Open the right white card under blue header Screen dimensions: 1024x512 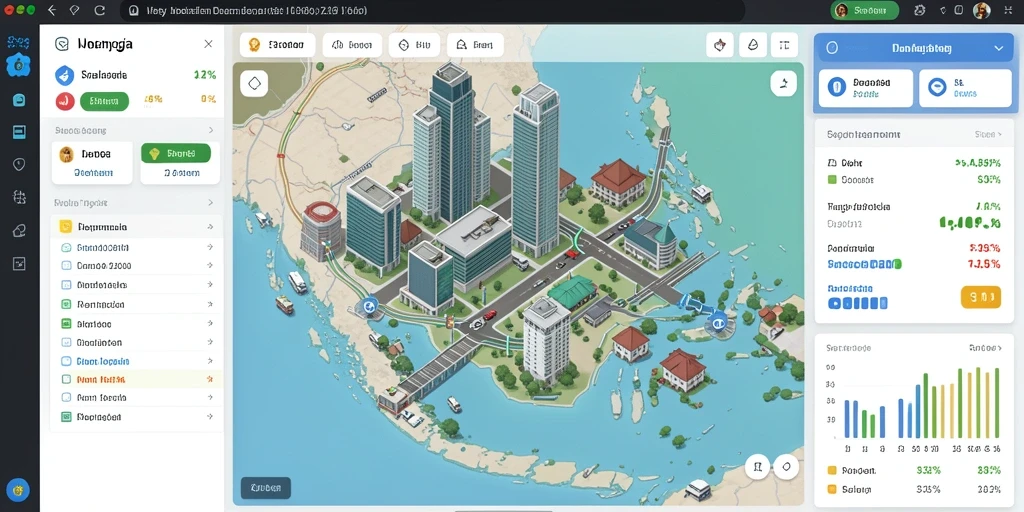(965, 88)
